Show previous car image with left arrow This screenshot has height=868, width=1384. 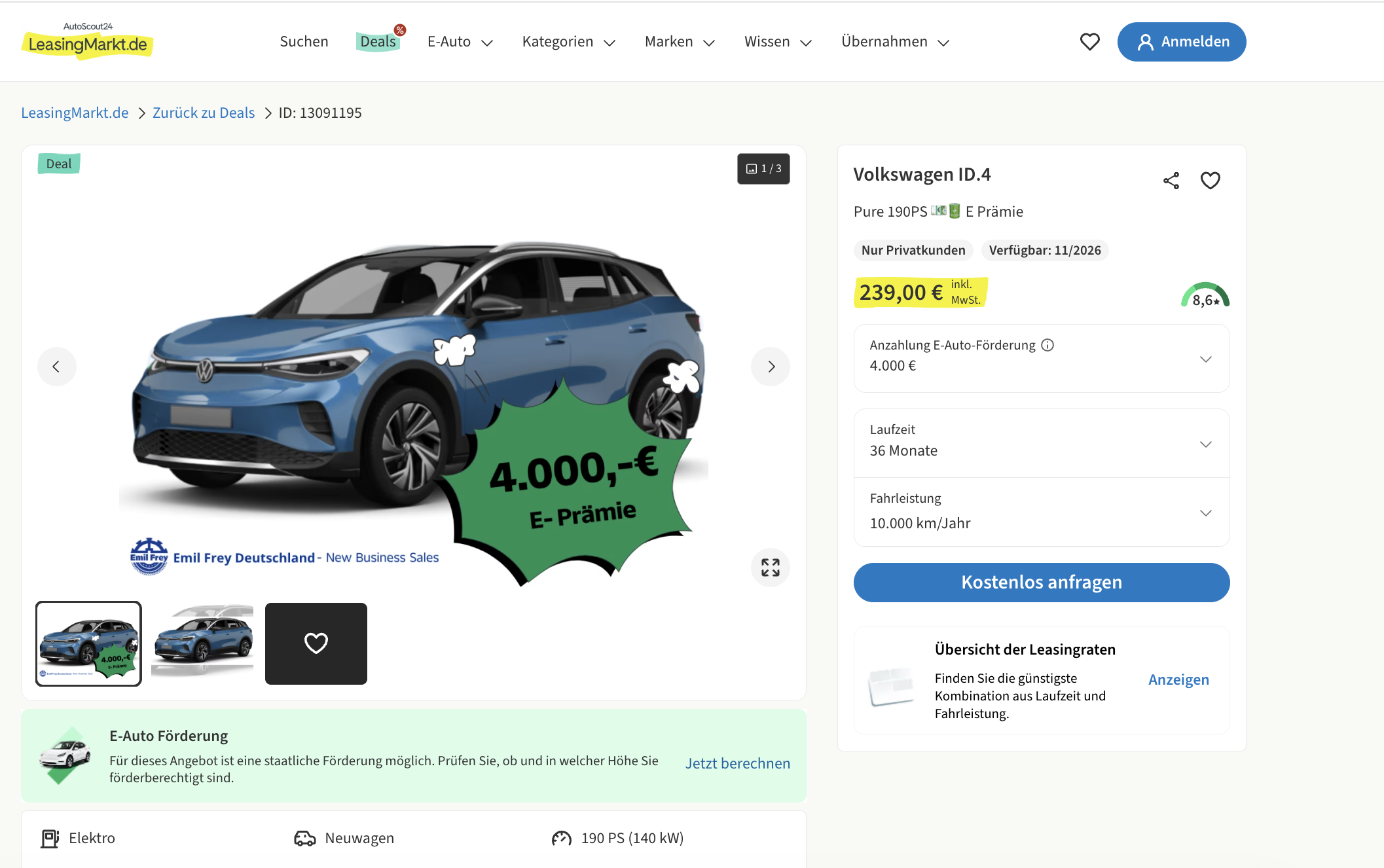pos(56,367)
